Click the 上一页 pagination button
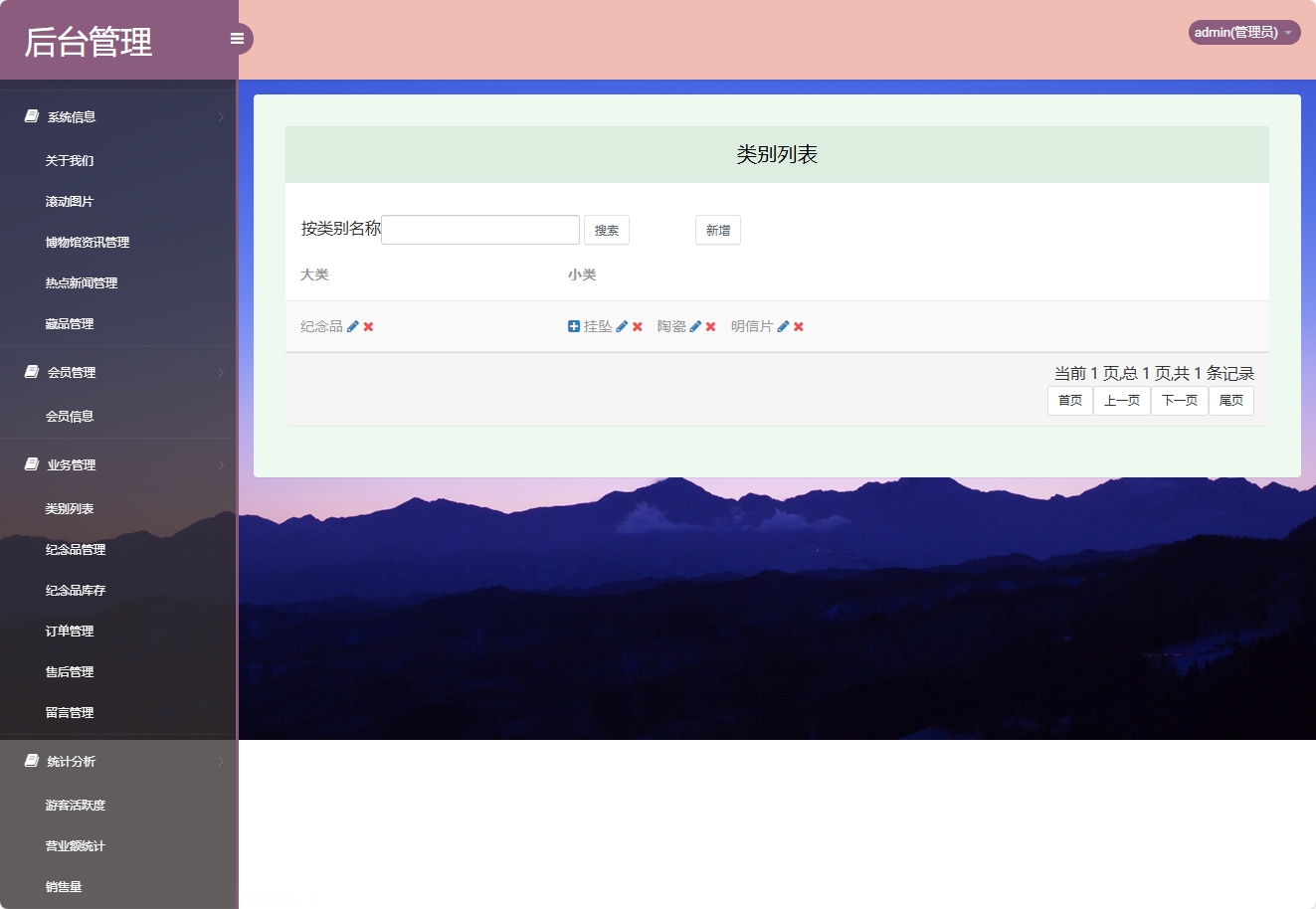The image size is (1316, 909). point(1122,401)
